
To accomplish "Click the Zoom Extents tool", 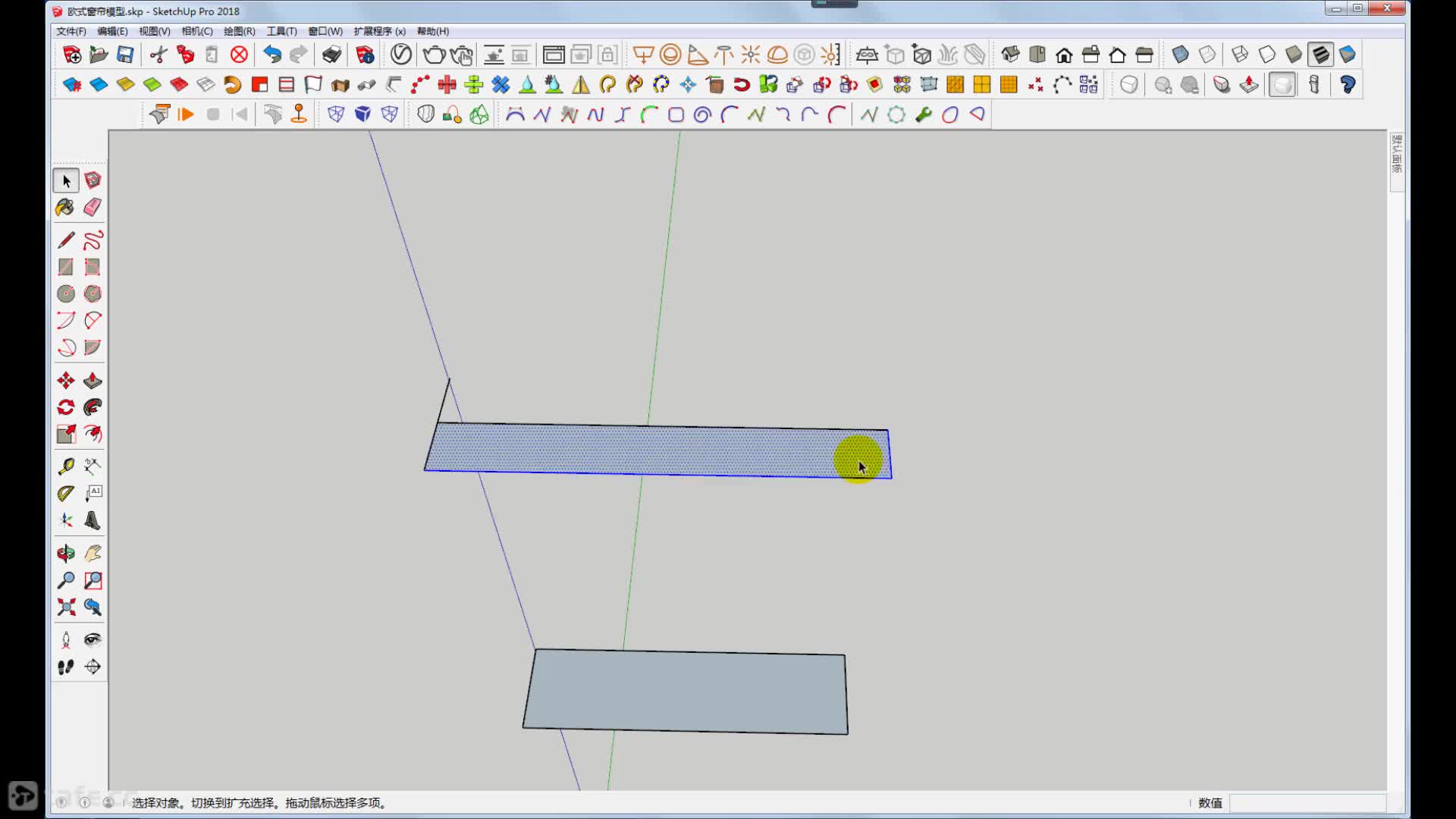I will pyautogui.click(x=66, y=607).
